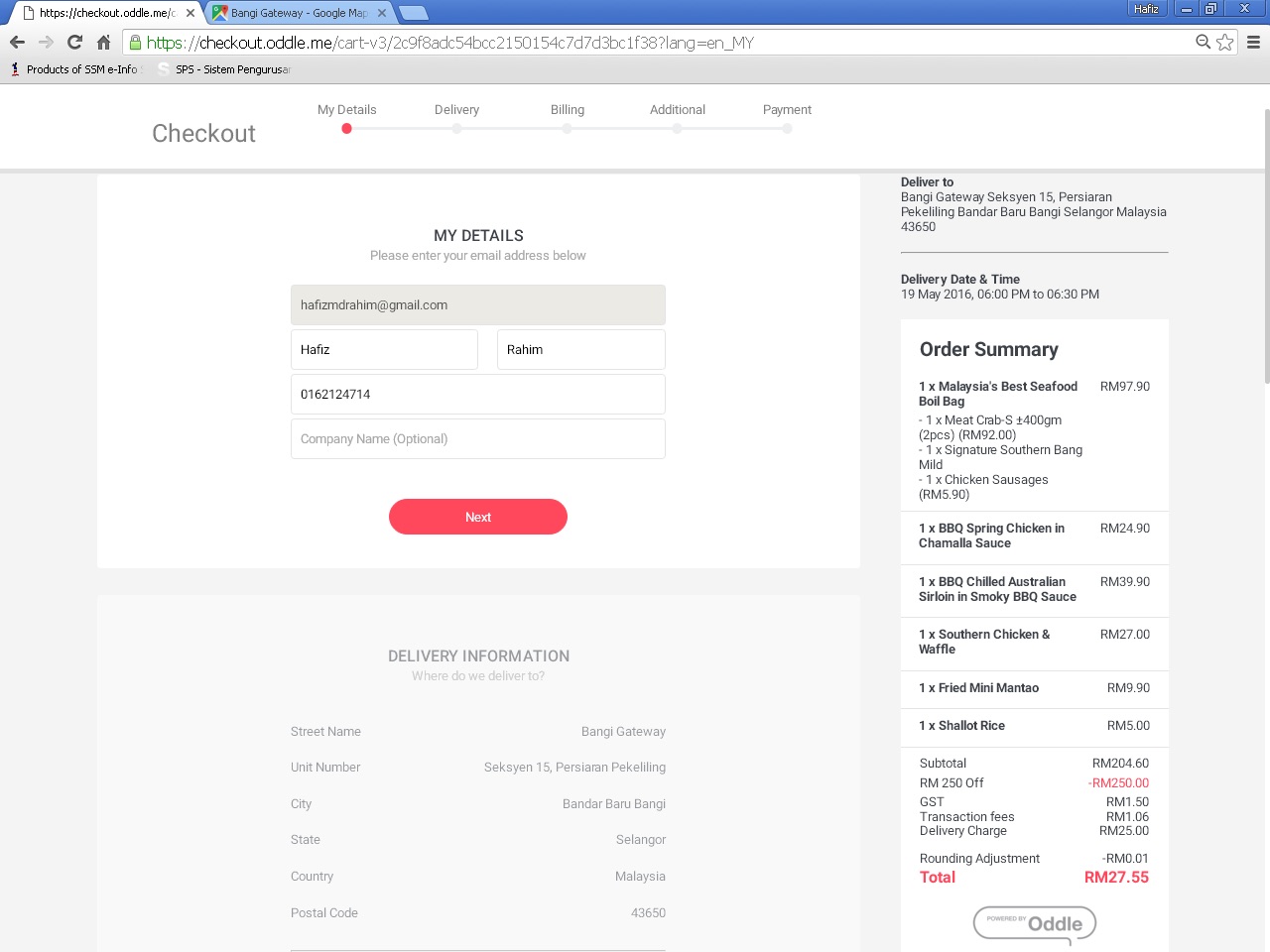Click the zoom magnifier icon in address bar
Screen dimensions: 1270x952
pyautogui.click(x=1203, y=42)
